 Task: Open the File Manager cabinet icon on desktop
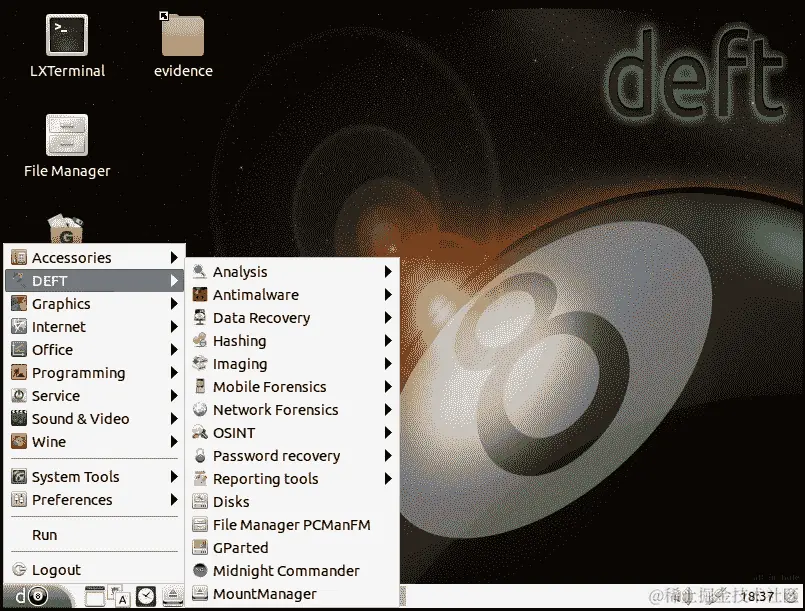[x=67, y=135]
